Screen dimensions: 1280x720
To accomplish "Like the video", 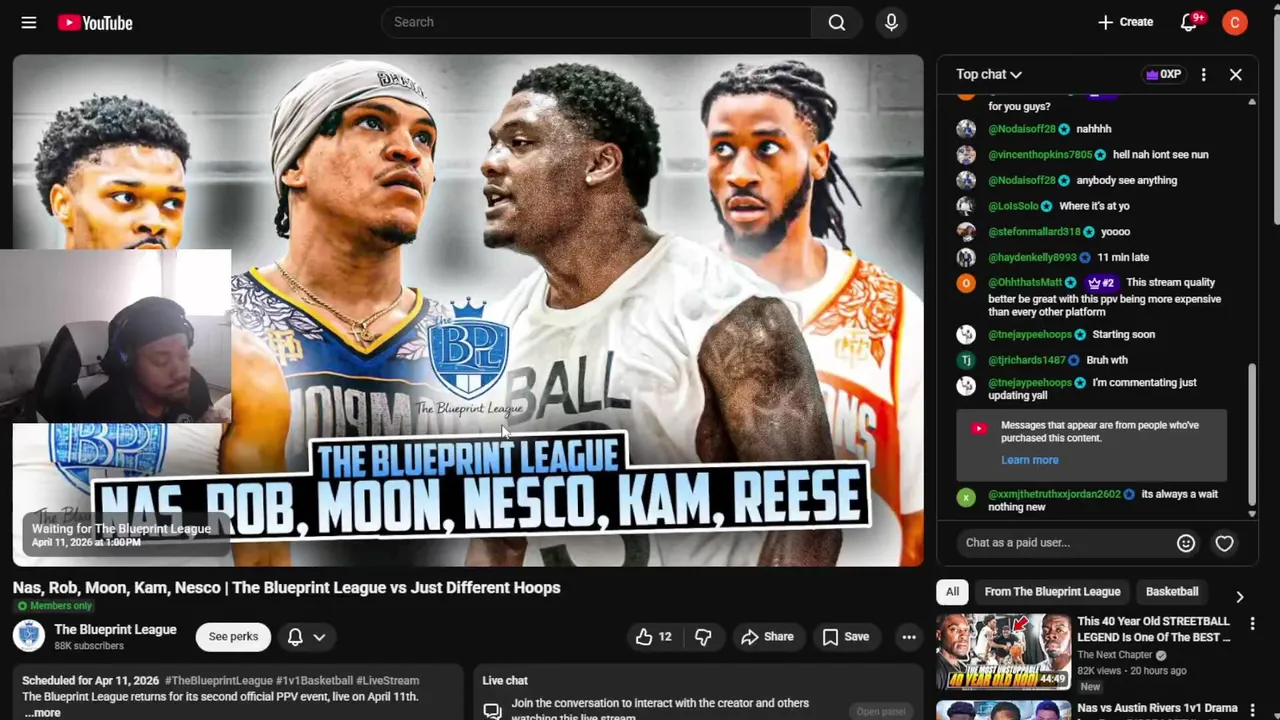I will click(x=654, y=637).
